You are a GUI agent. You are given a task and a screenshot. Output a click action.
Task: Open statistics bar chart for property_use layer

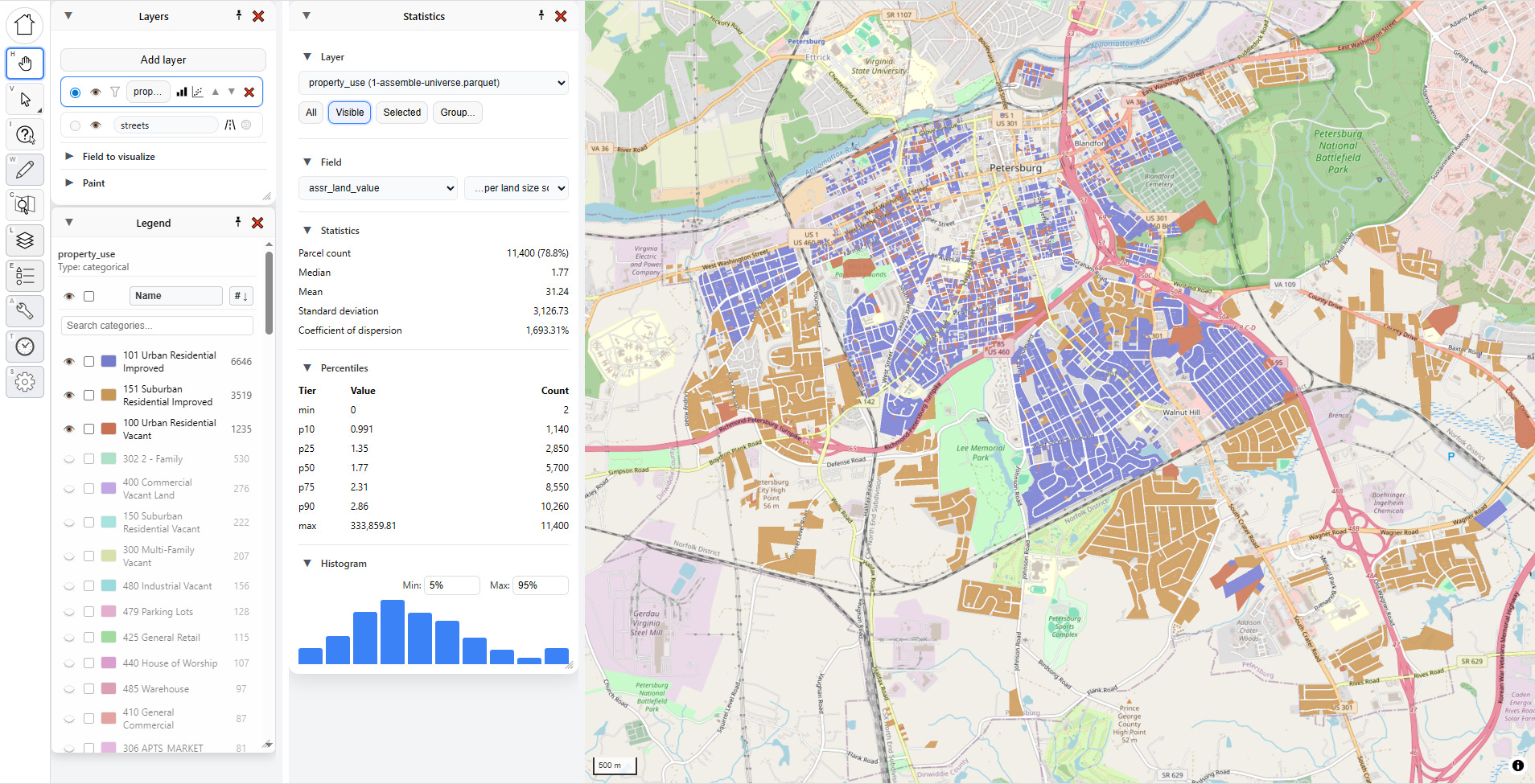(x=182, y=92)
